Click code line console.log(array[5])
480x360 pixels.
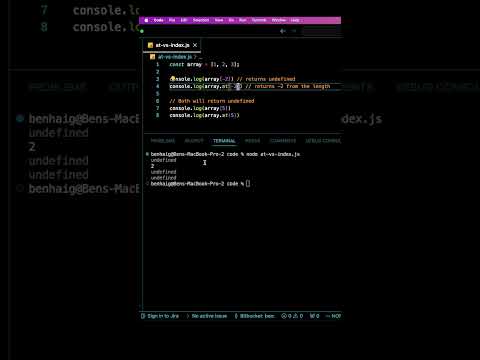[x=200, y=108]
